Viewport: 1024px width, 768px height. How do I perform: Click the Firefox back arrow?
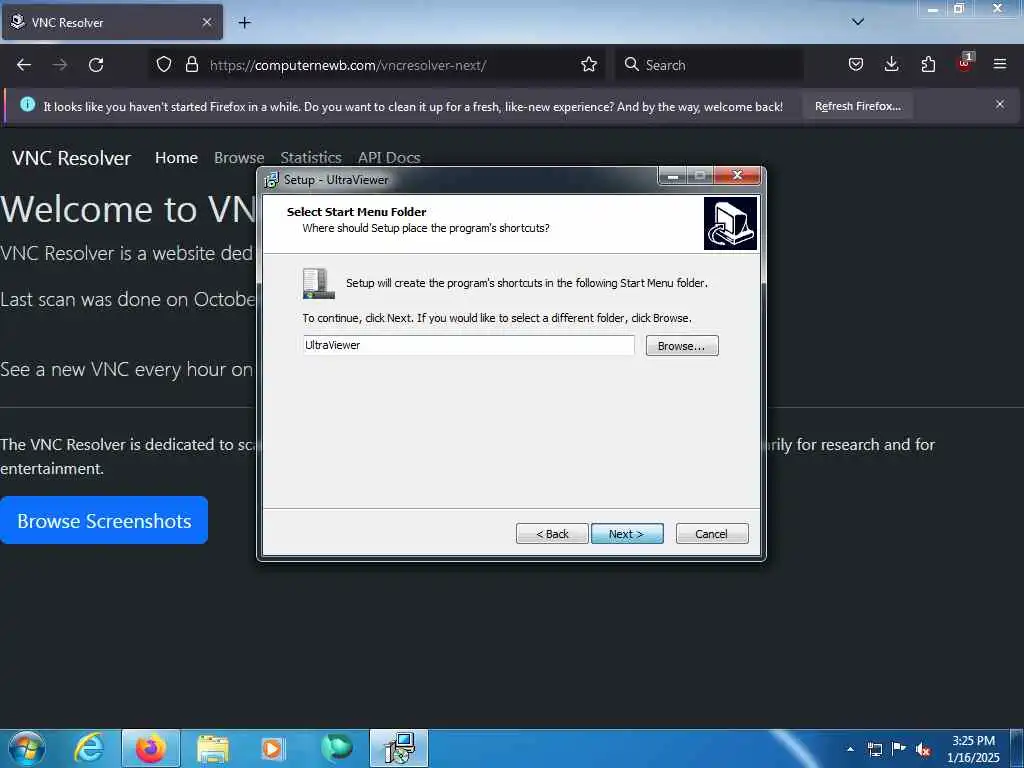[24, 65]
